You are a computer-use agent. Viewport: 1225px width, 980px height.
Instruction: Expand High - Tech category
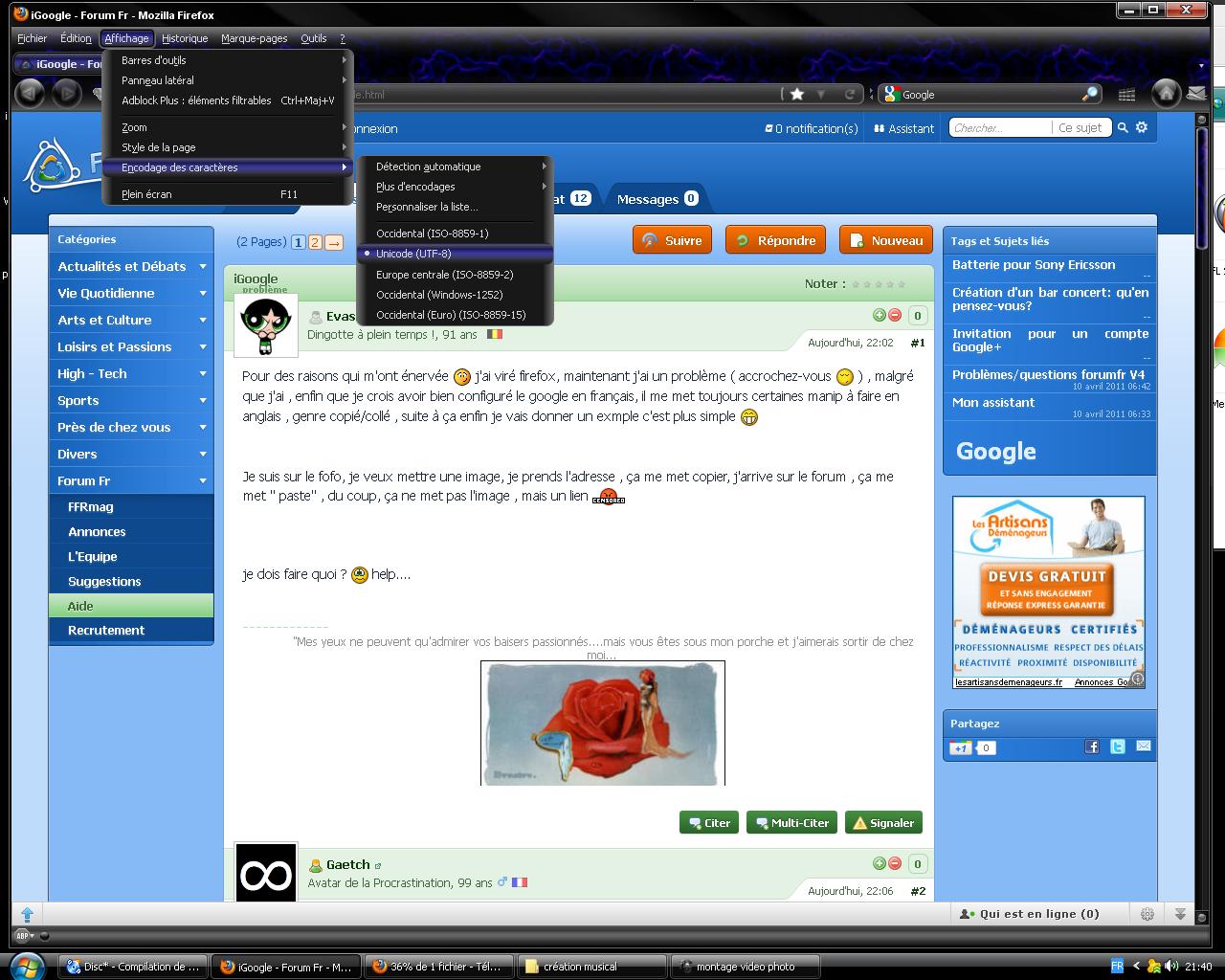coord(131,373)
